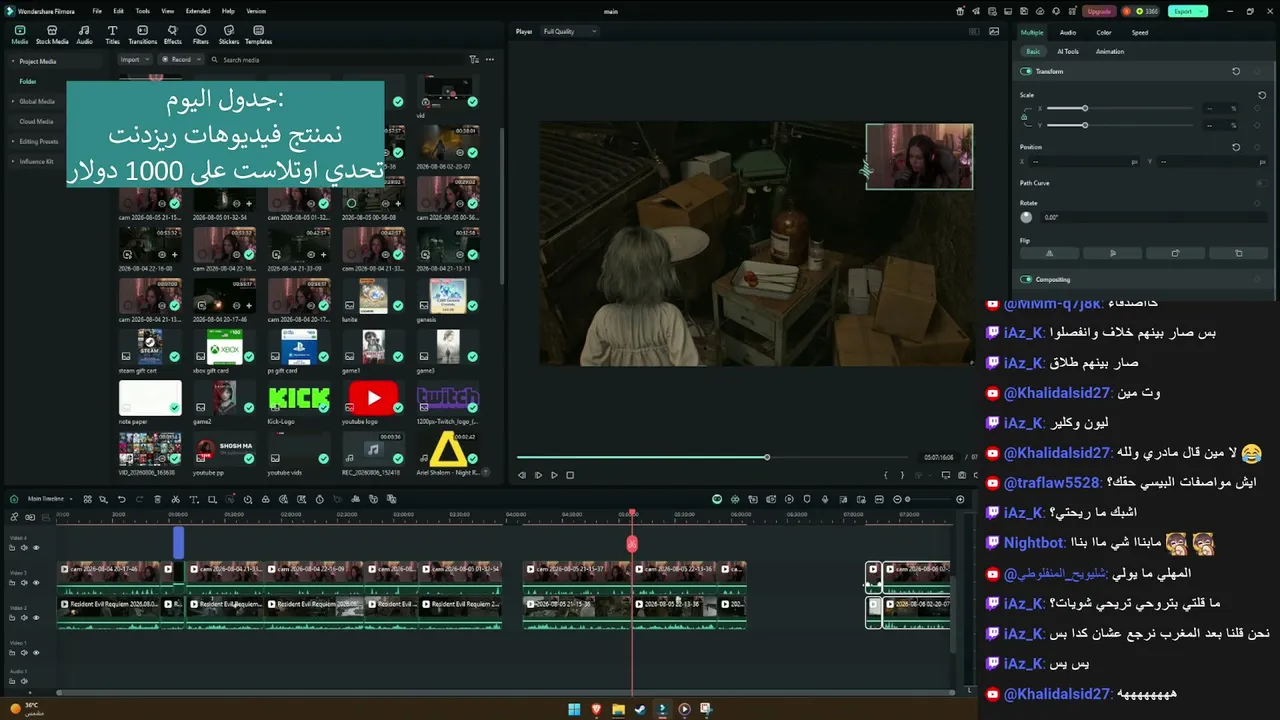Switch to the Color properties tab

(x=1104, y=33)
